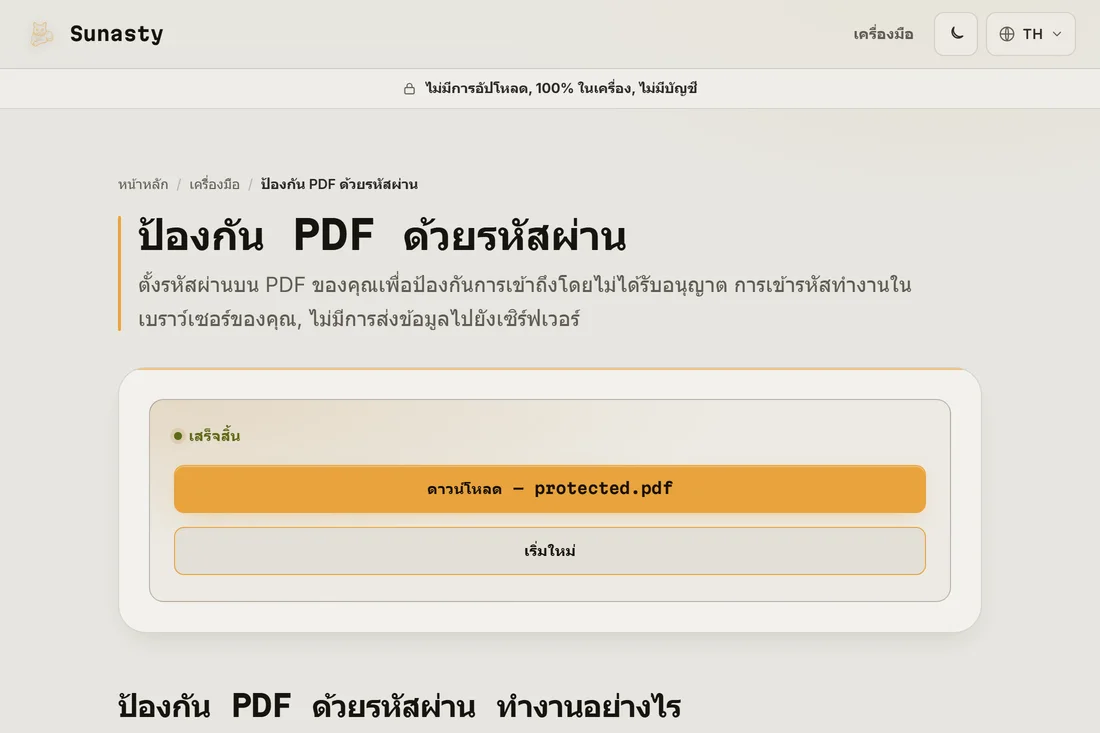Click the description paragraph starting ตั้งรหัสผ่านบน PDF
Image resolution: width=1100 pixels, height=733 pixels.
click(524, 302)
